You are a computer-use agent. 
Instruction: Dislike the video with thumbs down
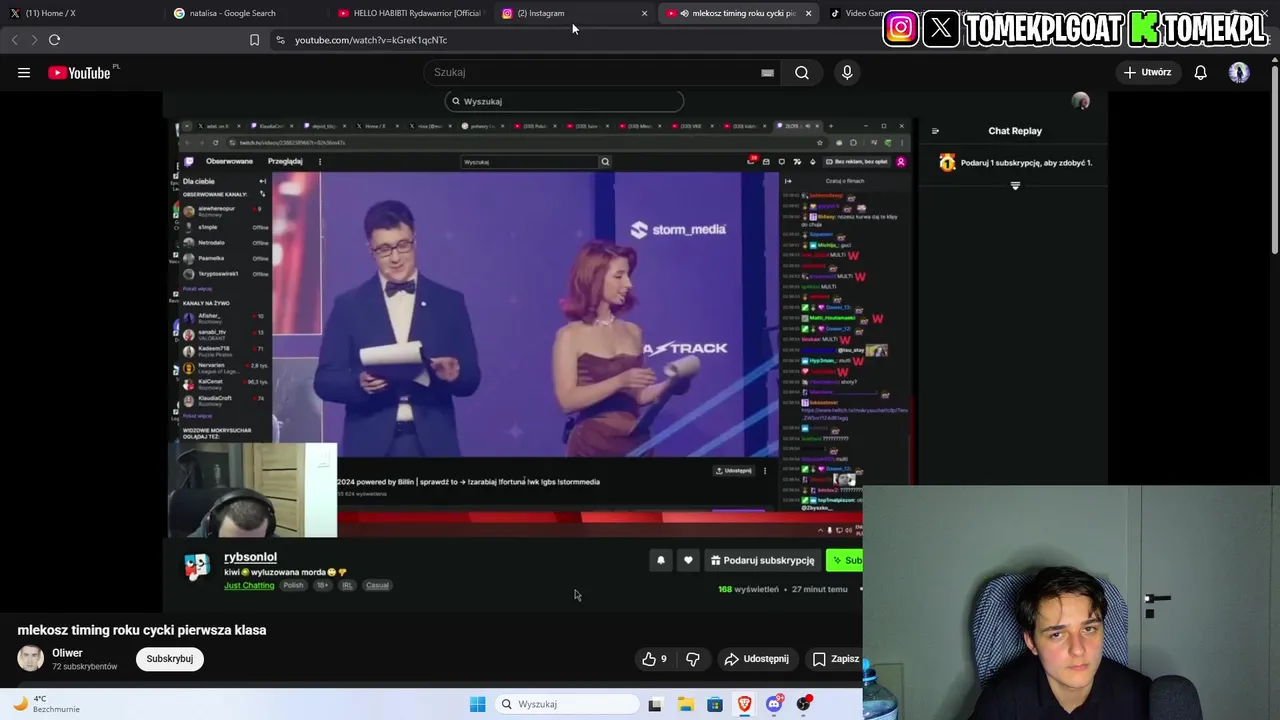(693, 659)
